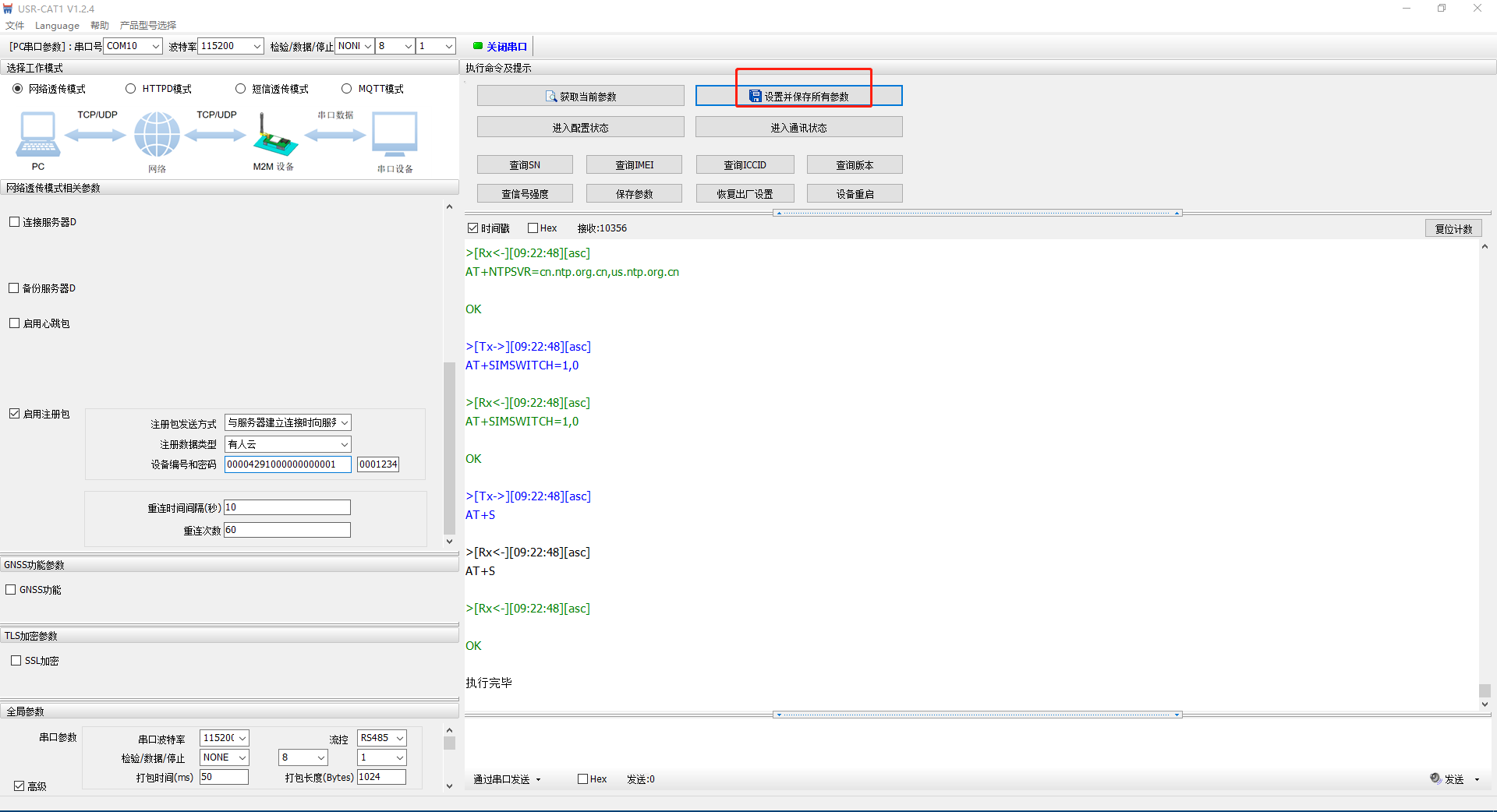The height and width of the screenshot is (812, 1497).
Task: Click the reconnect interval input field
Action: click(287, 507)
